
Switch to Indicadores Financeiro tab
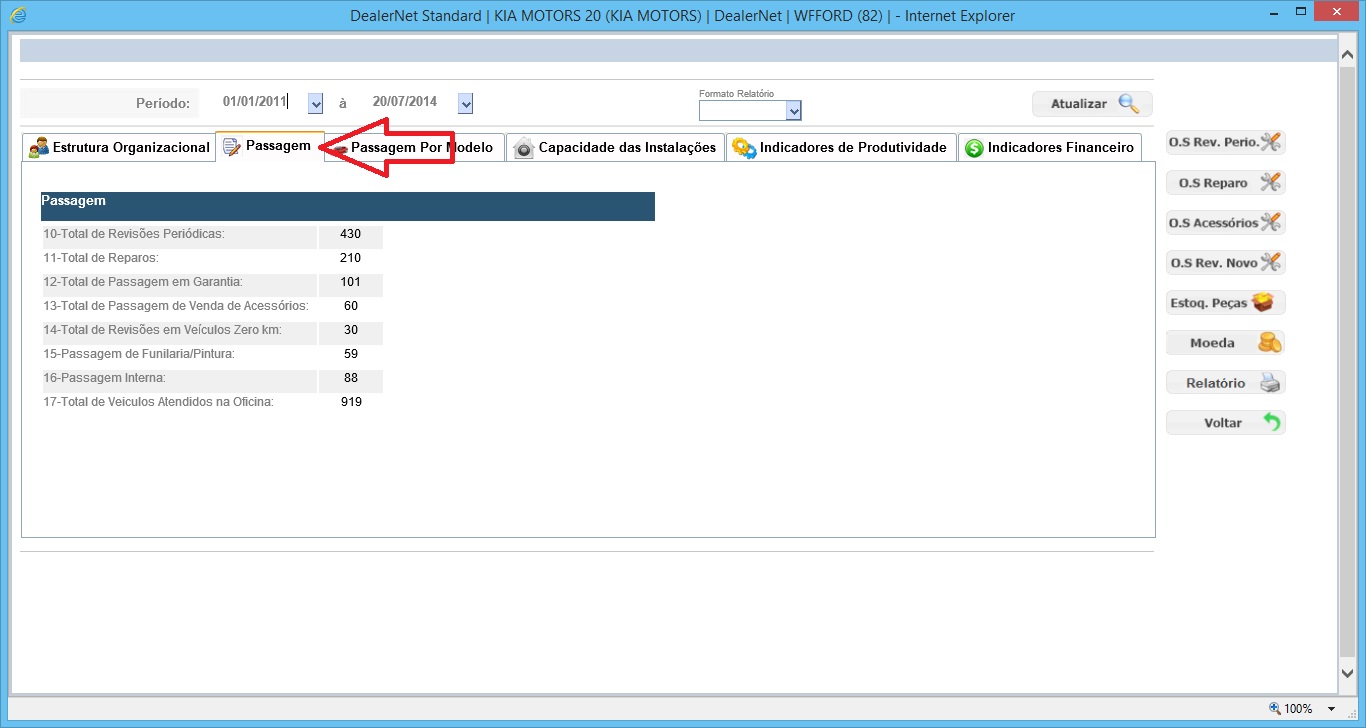(1049, 147)
